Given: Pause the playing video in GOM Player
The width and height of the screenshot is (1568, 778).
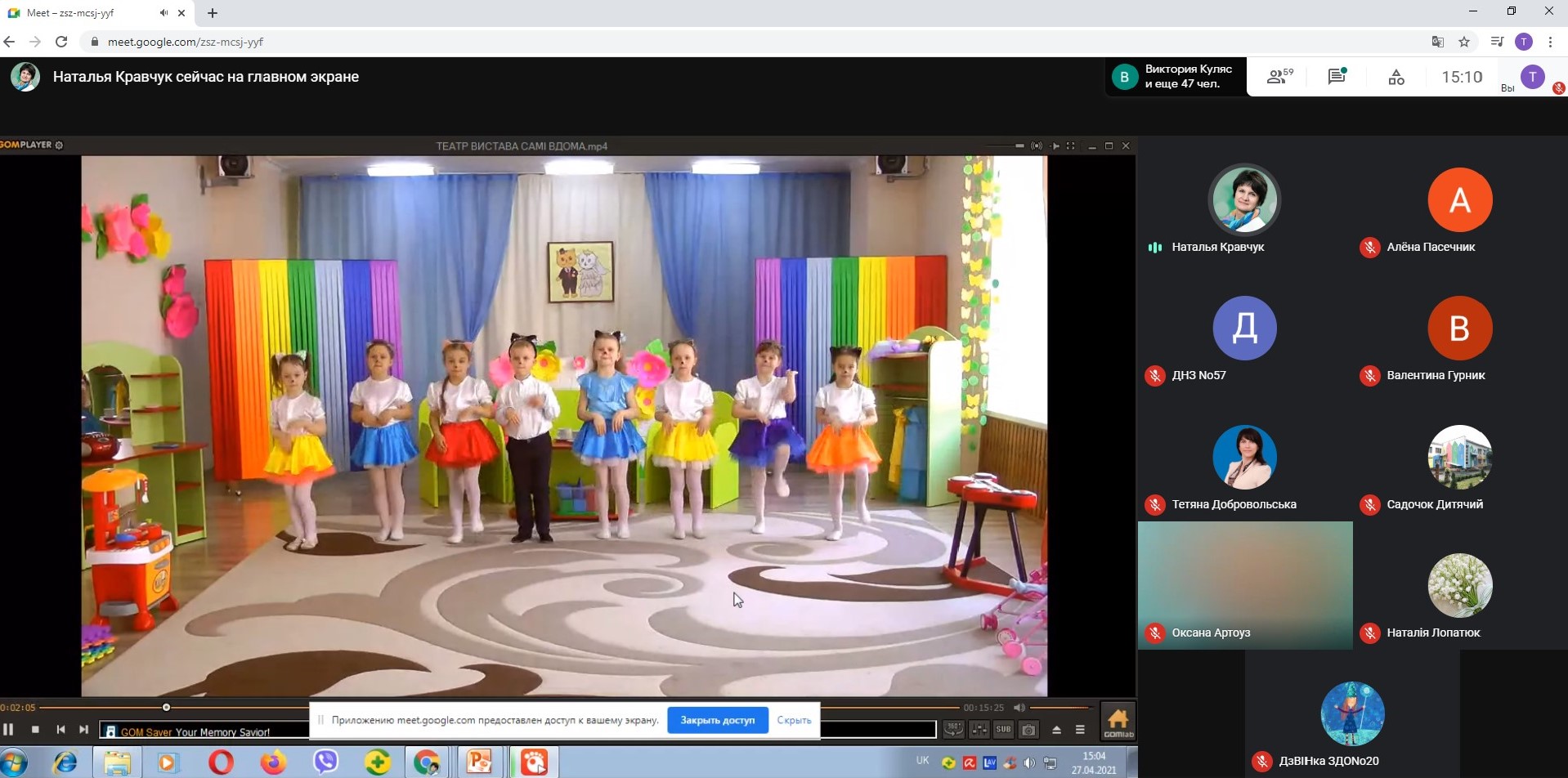Looking at the screenshot, I should pyautogui.click(x=9, y=730).
